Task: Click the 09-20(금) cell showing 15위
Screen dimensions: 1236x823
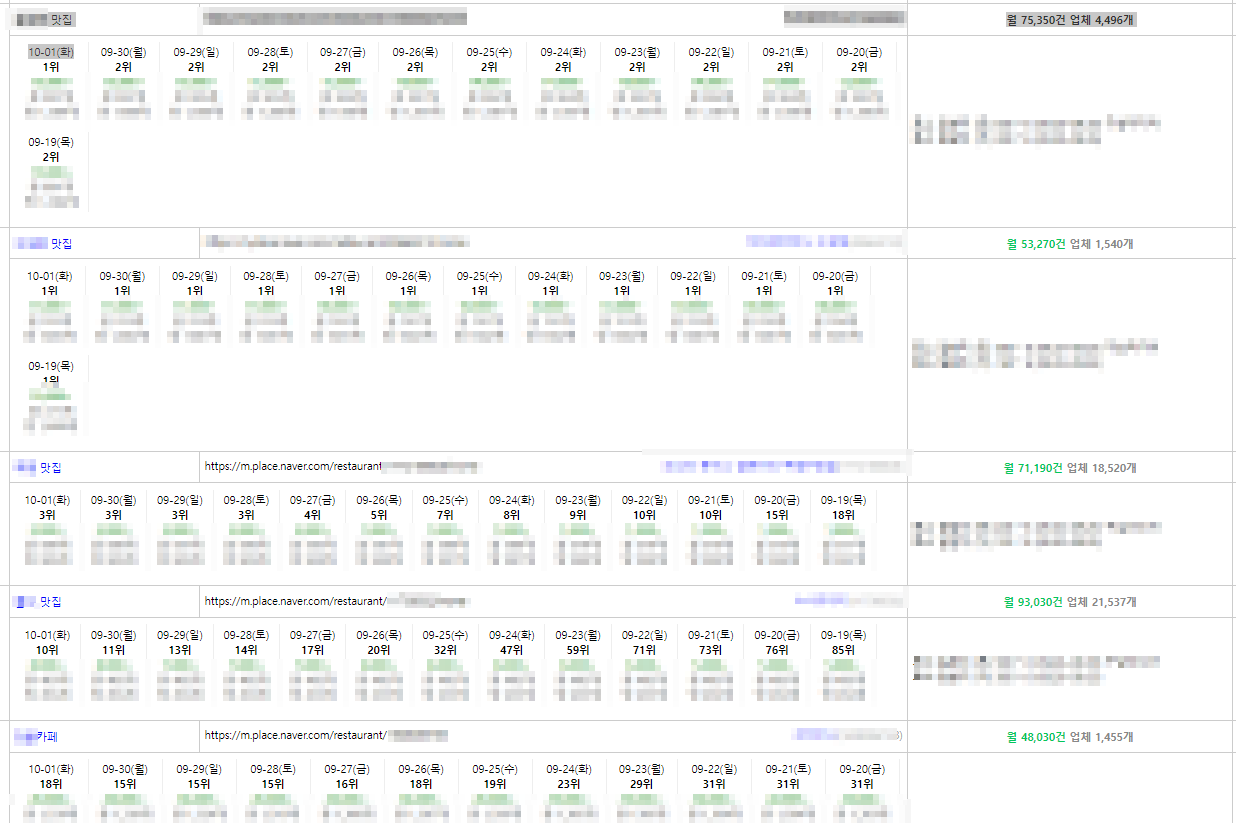Action: tap(777, 508)
